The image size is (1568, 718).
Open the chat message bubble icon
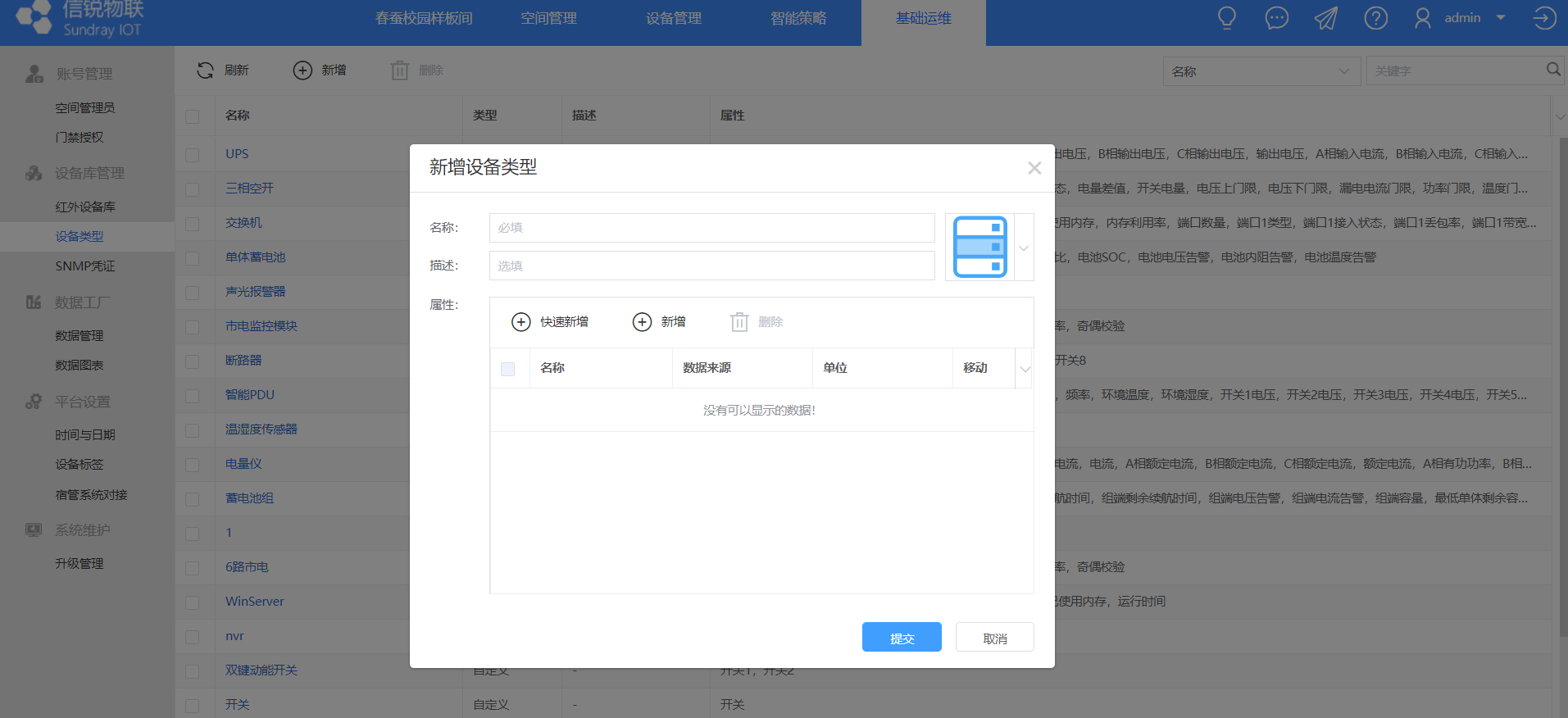[x=1277, y=18]
